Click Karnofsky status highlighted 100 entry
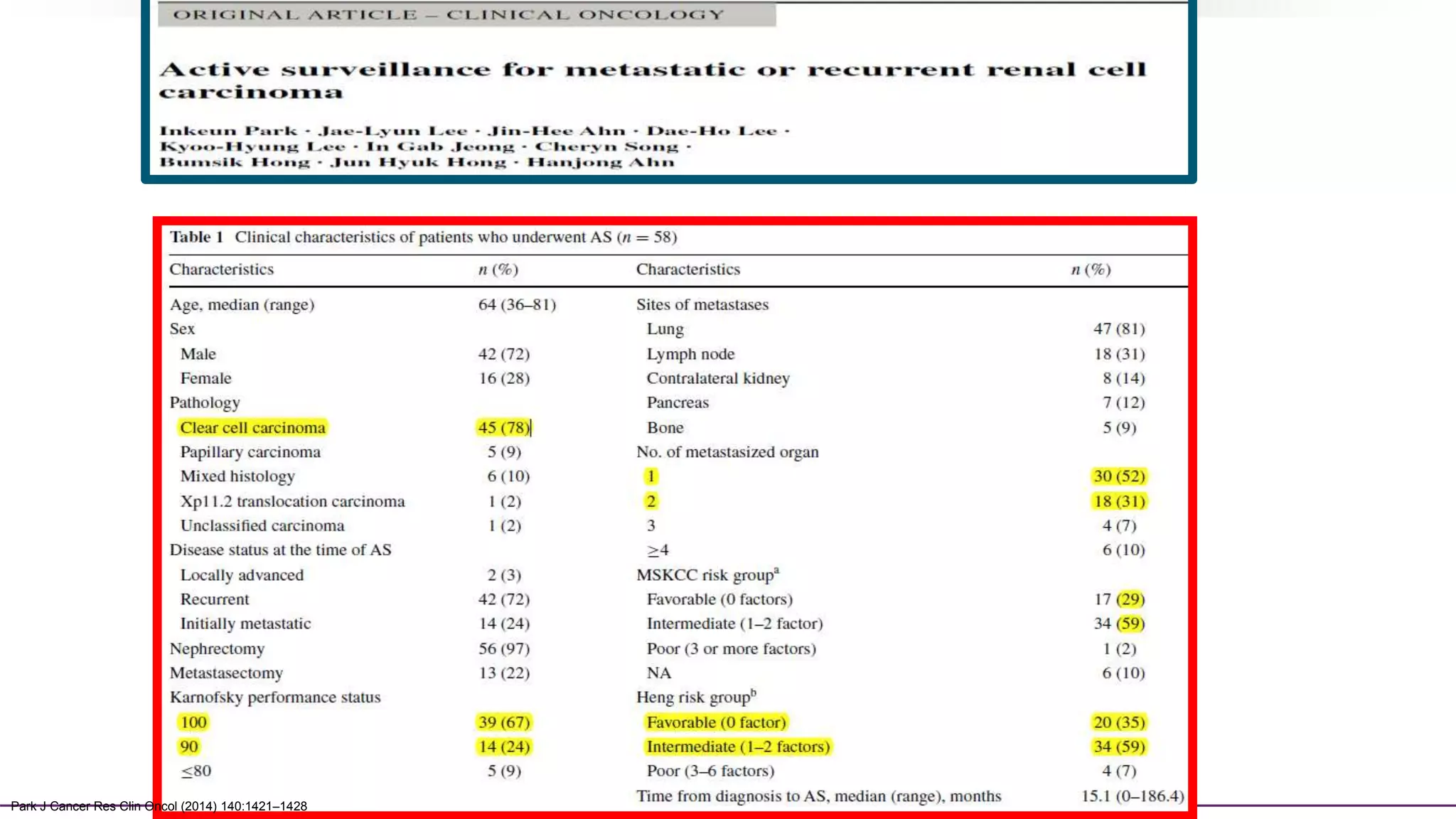The image size is (1456, 819). [193, 722]
